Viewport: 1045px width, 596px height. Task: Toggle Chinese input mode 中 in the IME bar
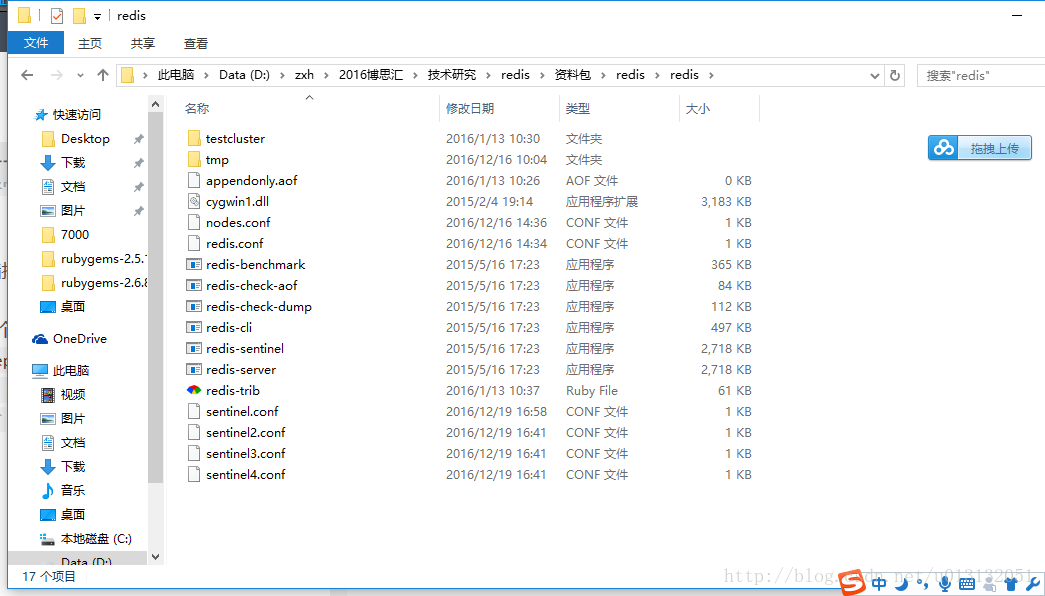click(x=879, y=585)
